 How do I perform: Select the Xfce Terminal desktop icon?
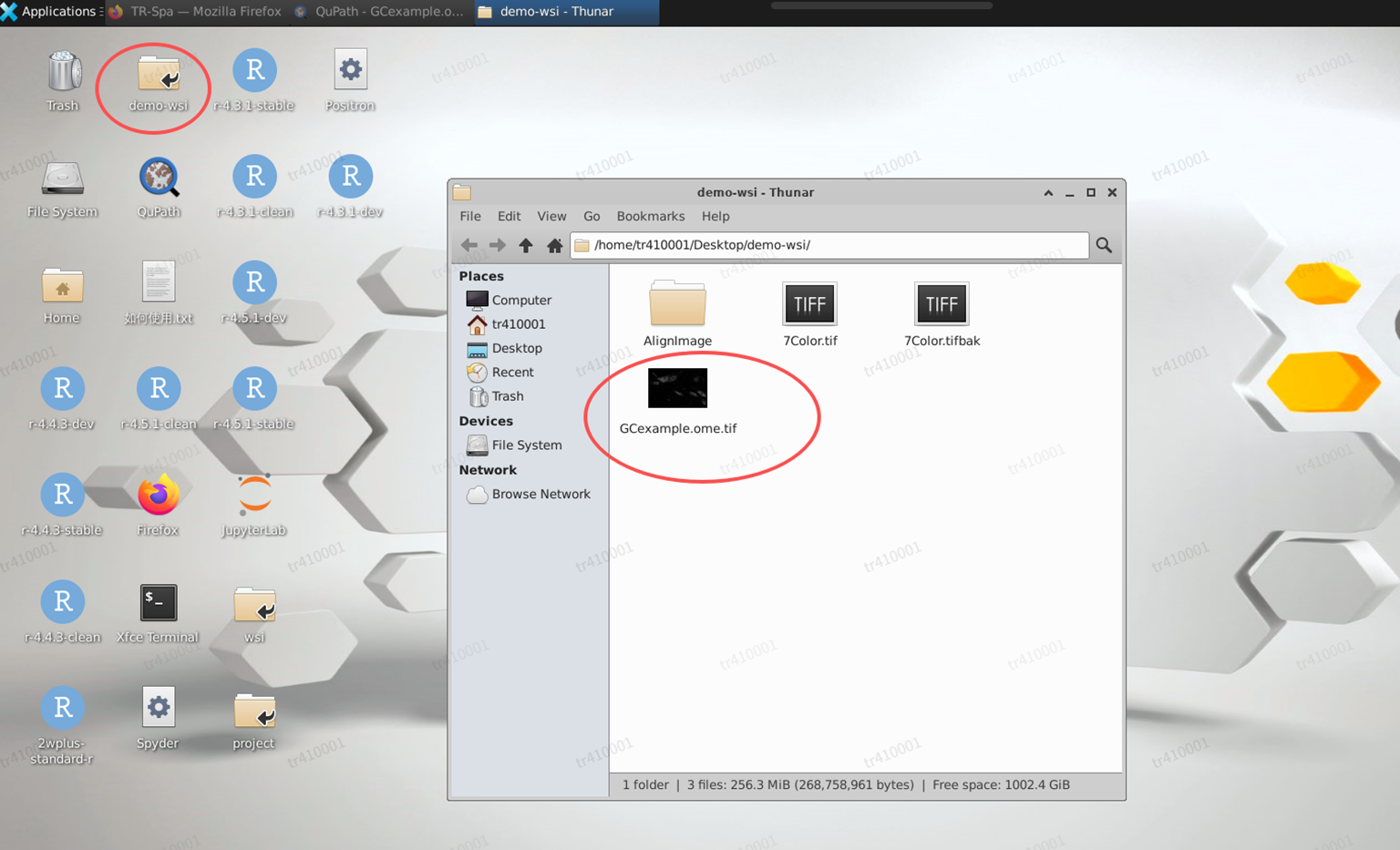pos(159,603)
